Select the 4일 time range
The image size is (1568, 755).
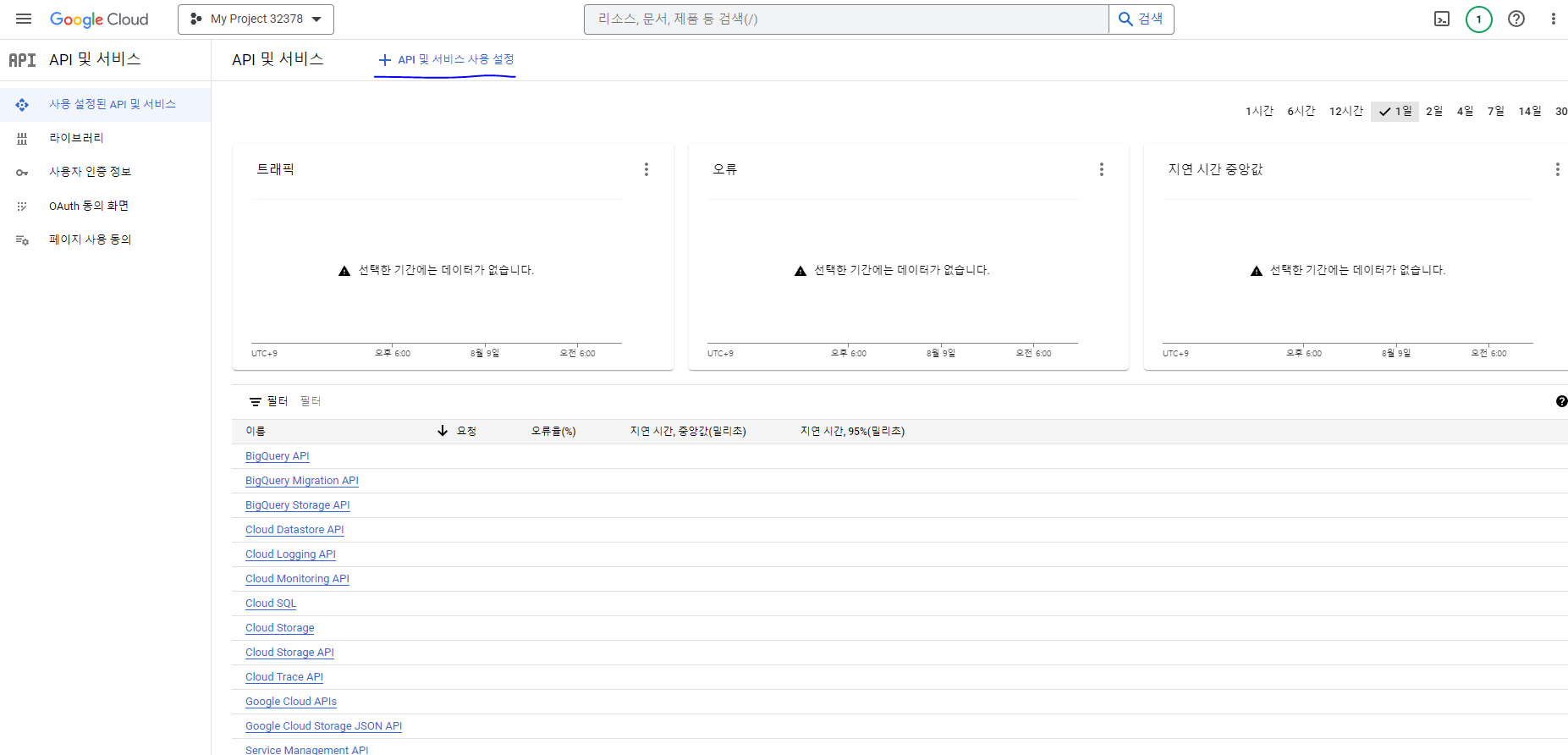pyautogui.click(x=1465, y=111)
